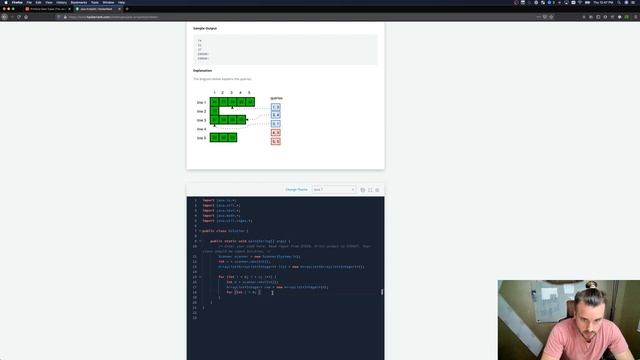Screen dimensions: 640x360
Task: Click the first blue query box in diagram
Action: pos(276,107)
